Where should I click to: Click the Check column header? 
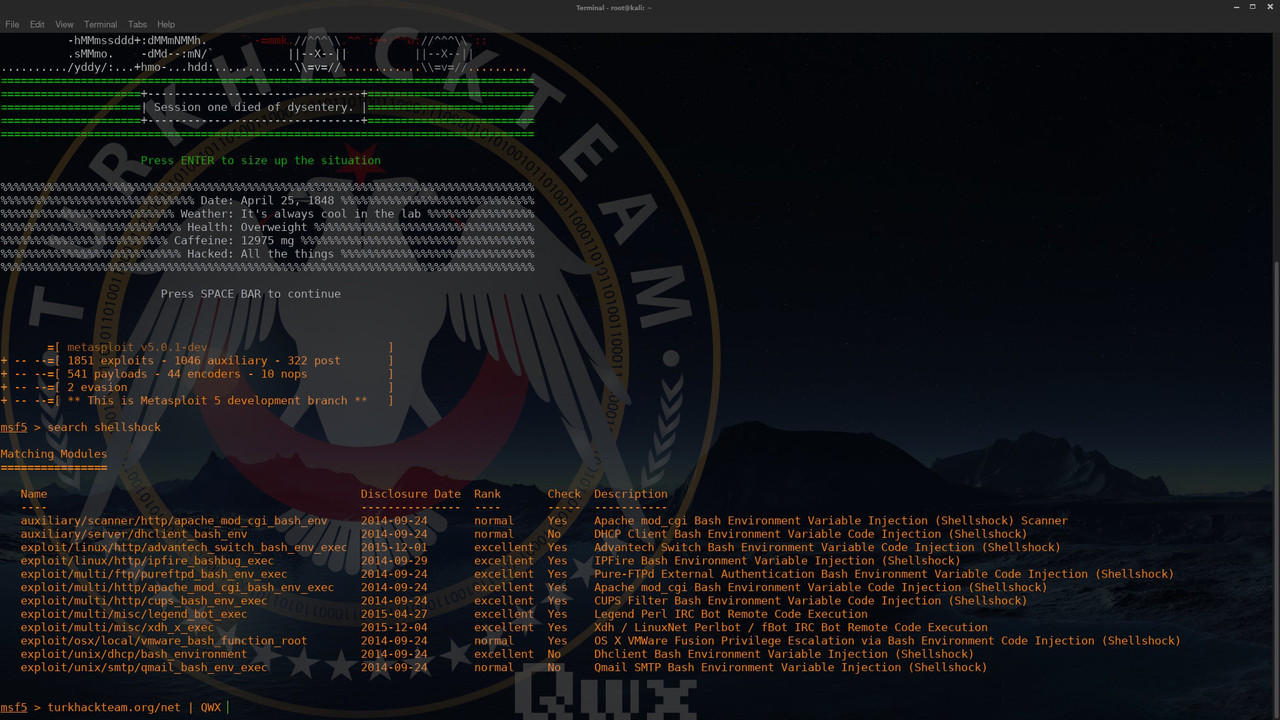564,494
